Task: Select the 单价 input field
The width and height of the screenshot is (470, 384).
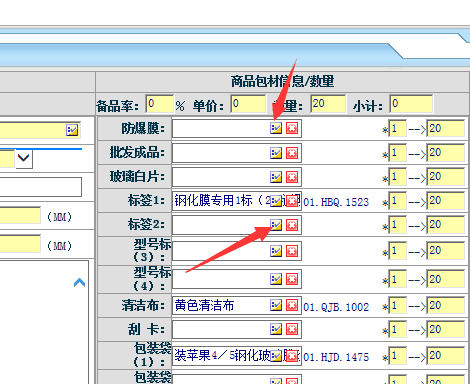Action: [248, 104]
